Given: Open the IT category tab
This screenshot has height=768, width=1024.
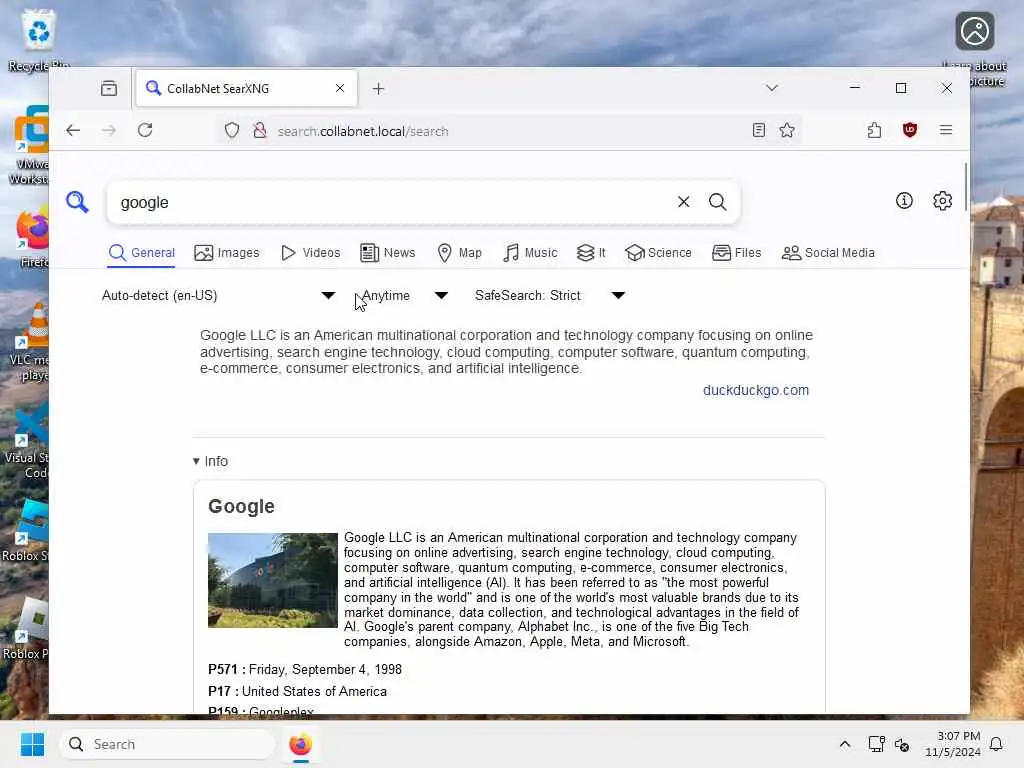Looking at the screenshot, I should (591, 253).
